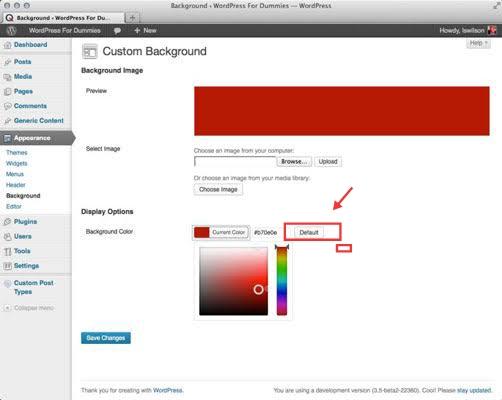This screenshot has width=502, height=400.
Task: Click the Users icon in sidebar
Action: pos(7,237)
